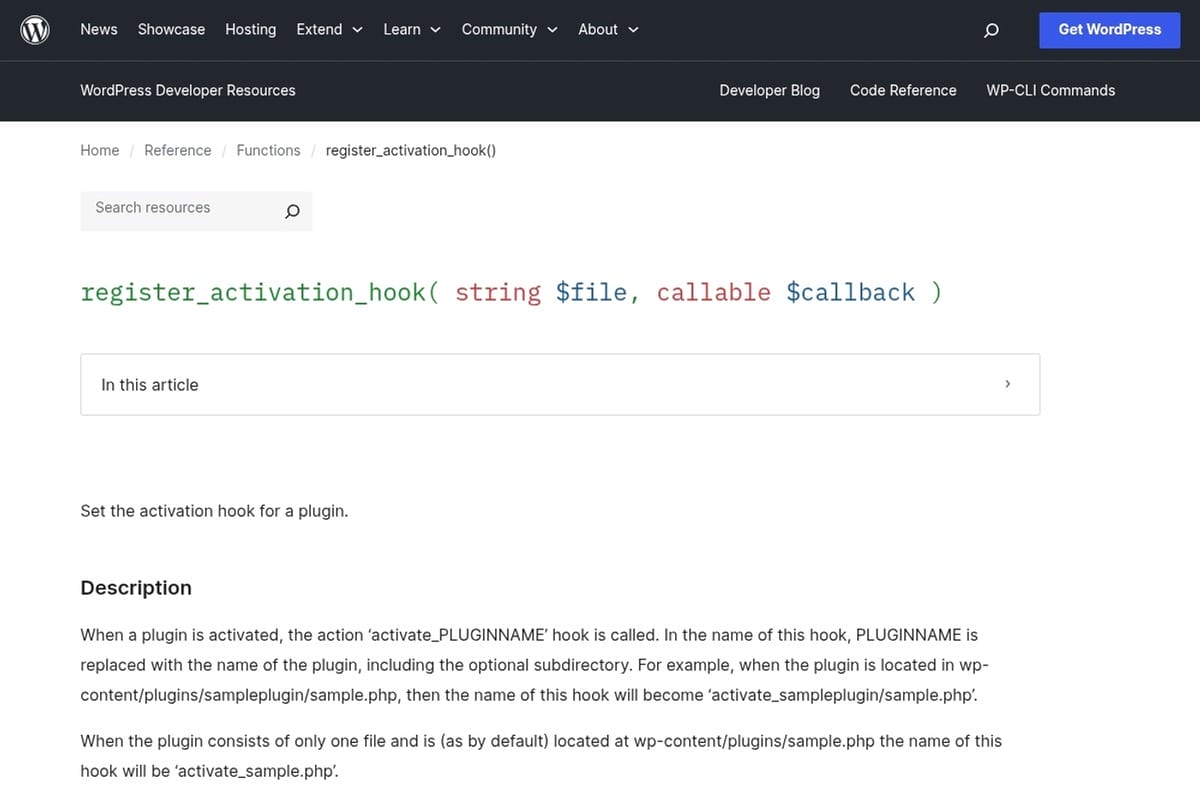The height and width of the screenshot is (800, 1200).
Task: Open site search magnifier in top bar
Action: pyautogui.click(x=991, y=30)
